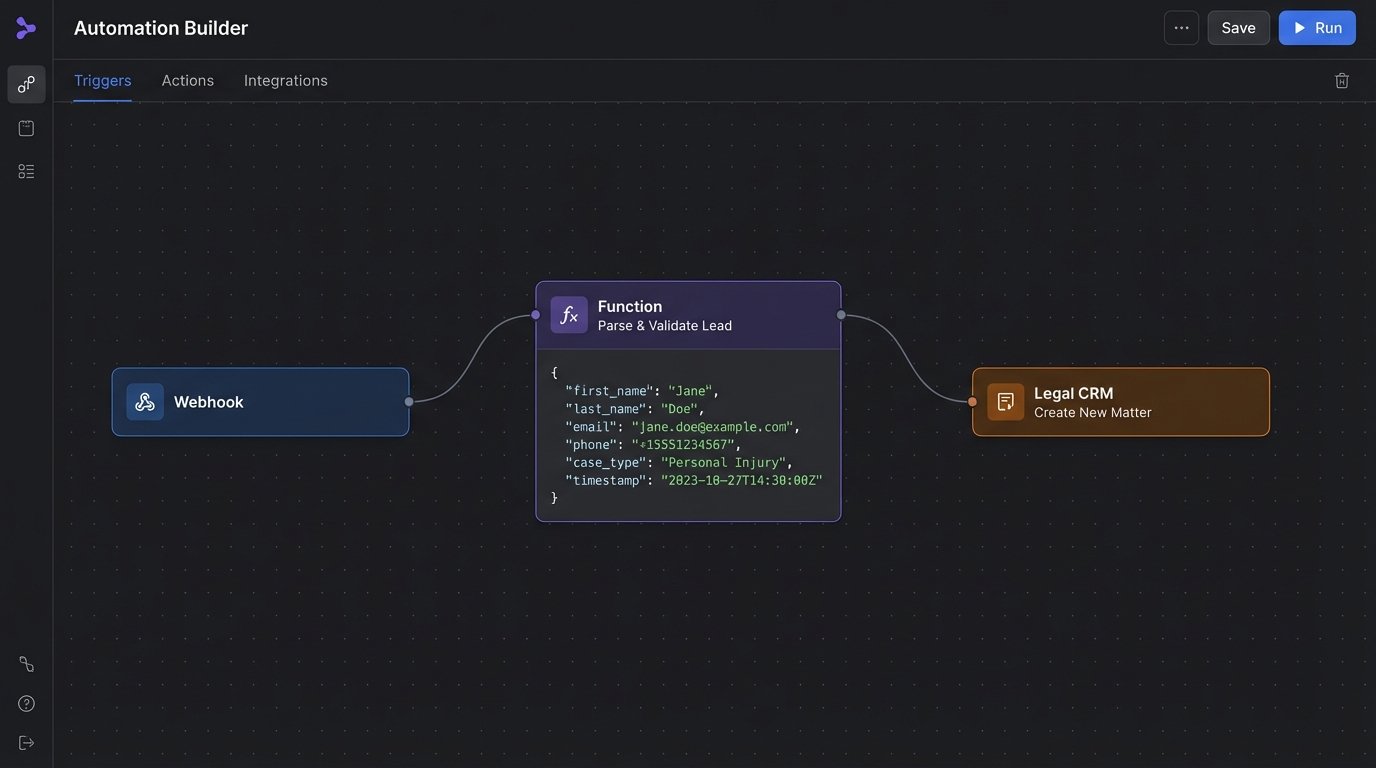The width and height of the screenshot is (1376, 768).
Task: Click inside the Function JSON code area
Action: click(688, 435)
